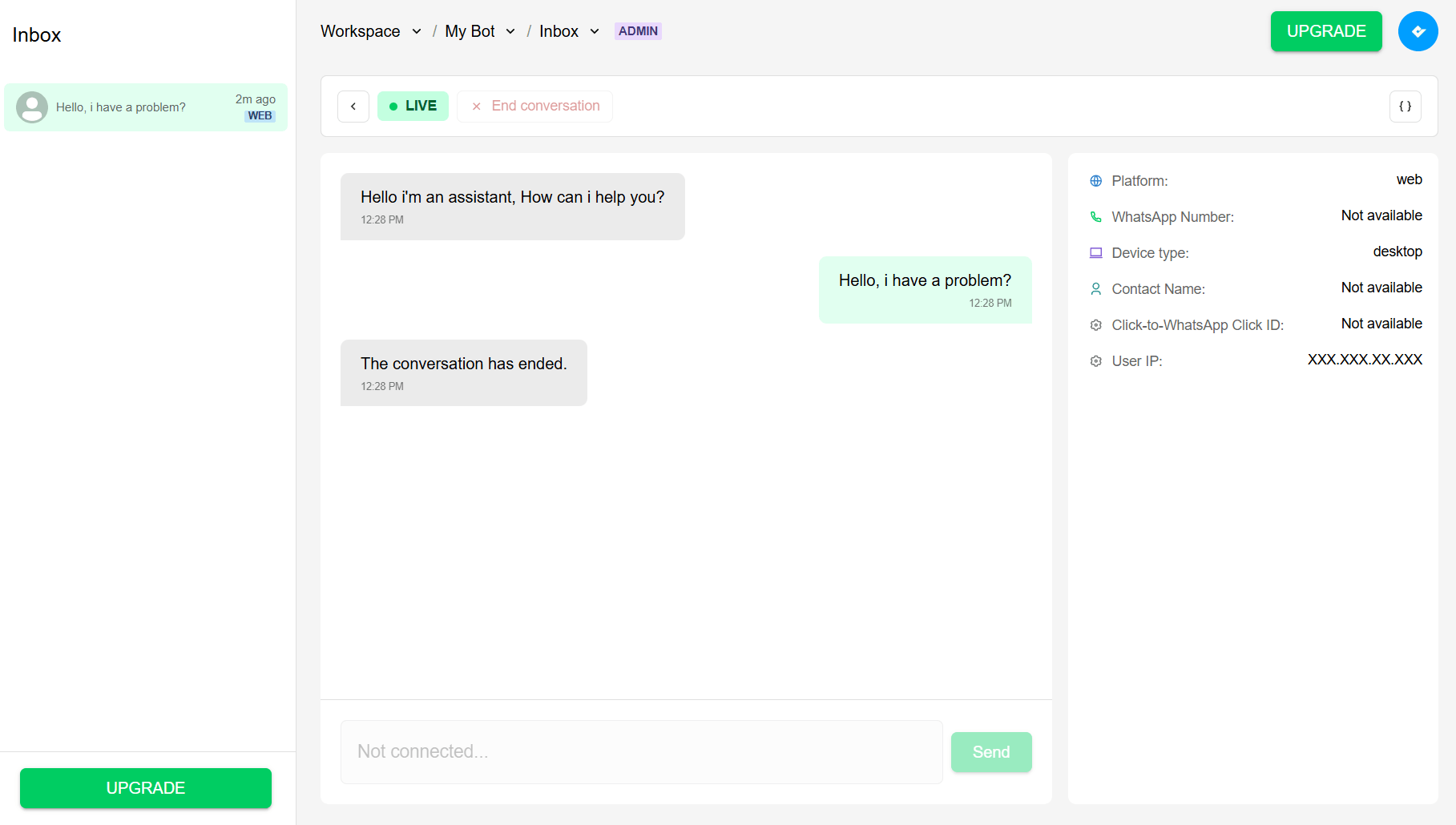Click the Contact Name person icon
The width and height of the screenshot is (1456, 825).
tap(1095, 289)
